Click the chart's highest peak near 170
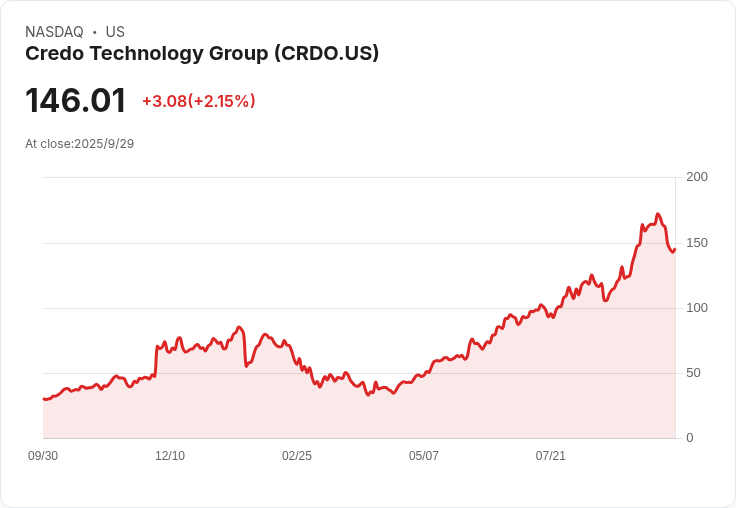Viewport: 736px width, 508px height. click(x=658, y=214)
